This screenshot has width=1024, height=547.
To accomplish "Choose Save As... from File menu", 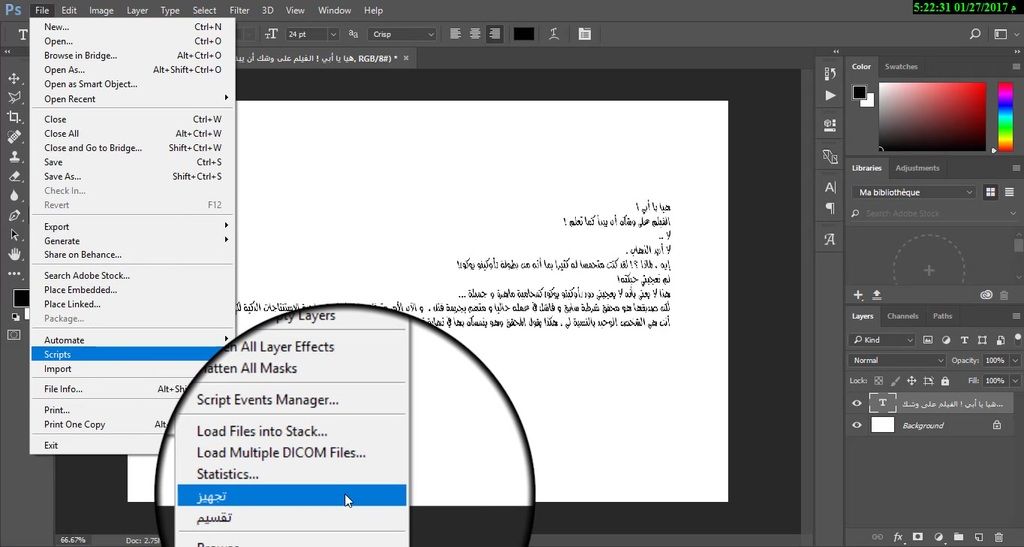I will pyautogui.click(x=133, y=176).
